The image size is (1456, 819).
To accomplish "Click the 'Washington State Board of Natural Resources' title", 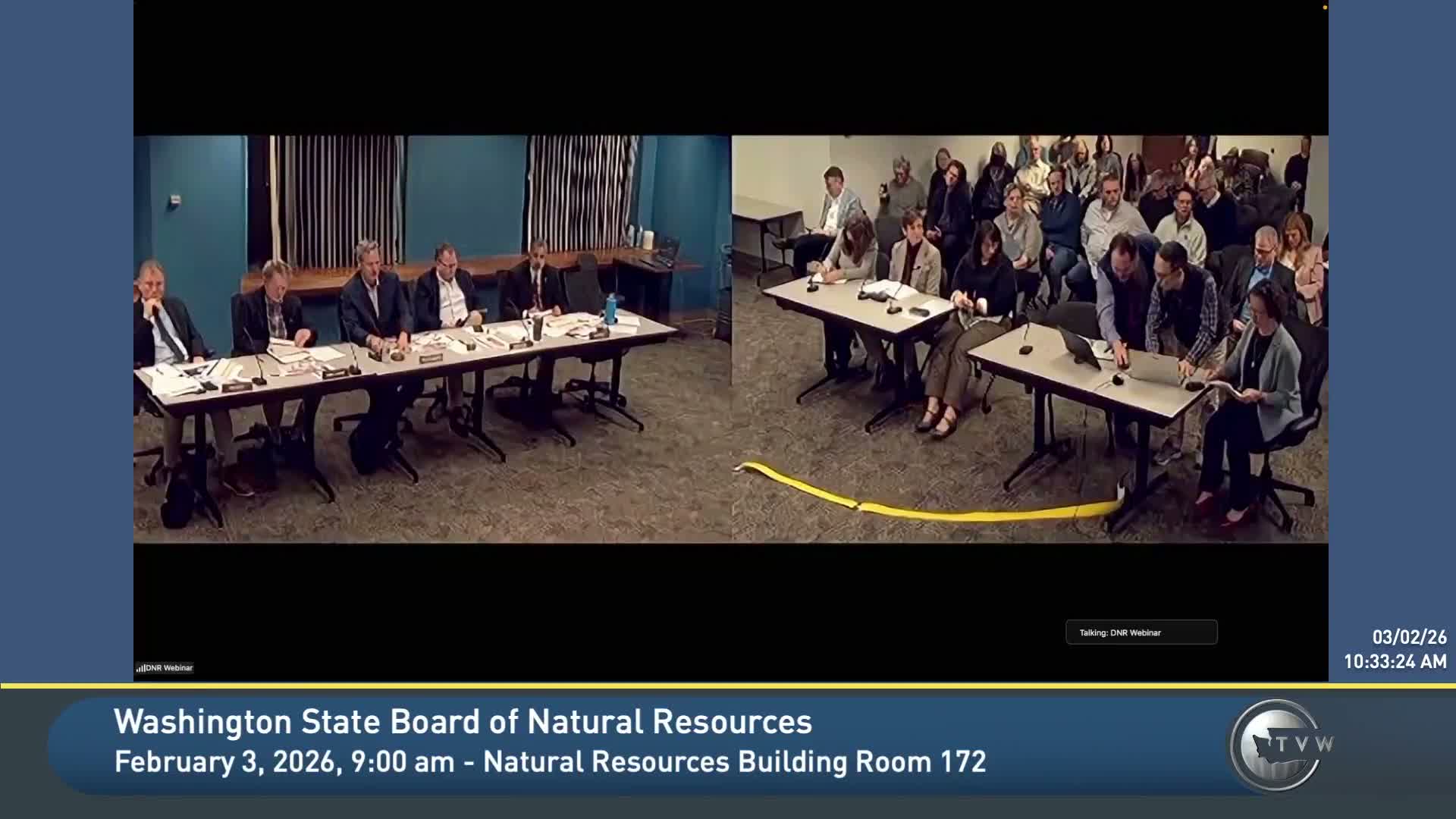I will pos(463,722).
